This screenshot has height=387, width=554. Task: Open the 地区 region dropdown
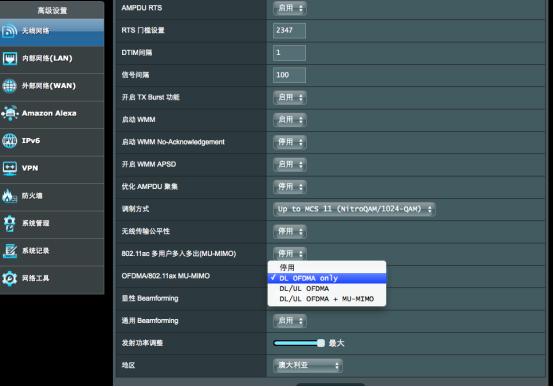tap(307, 365)
